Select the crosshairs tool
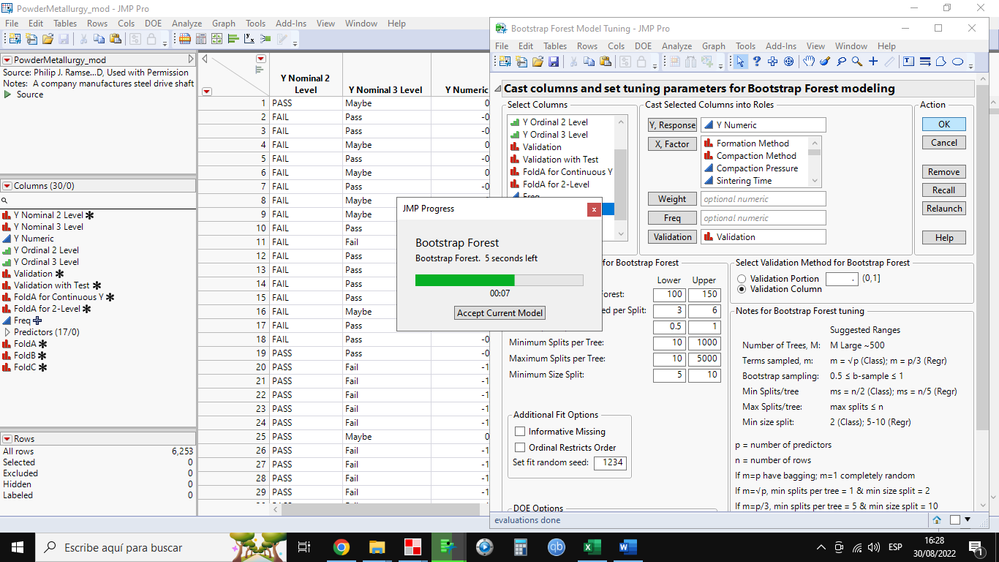999x562 pixels. [x=873, y=62]
